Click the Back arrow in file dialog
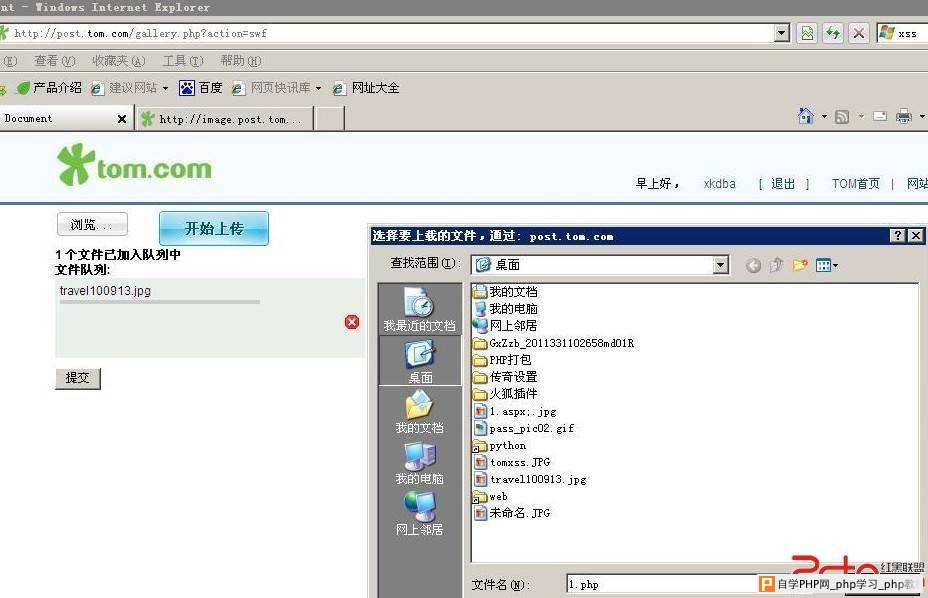The width and height of the screenshot is (928, 598). [753, 265]
